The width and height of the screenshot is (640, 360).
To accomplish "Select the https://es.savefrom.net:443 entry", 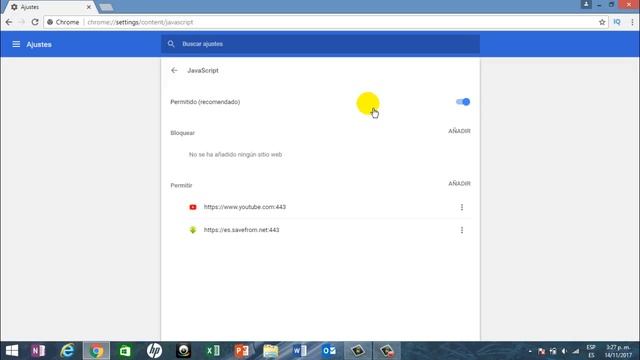I will pos(241,230).
